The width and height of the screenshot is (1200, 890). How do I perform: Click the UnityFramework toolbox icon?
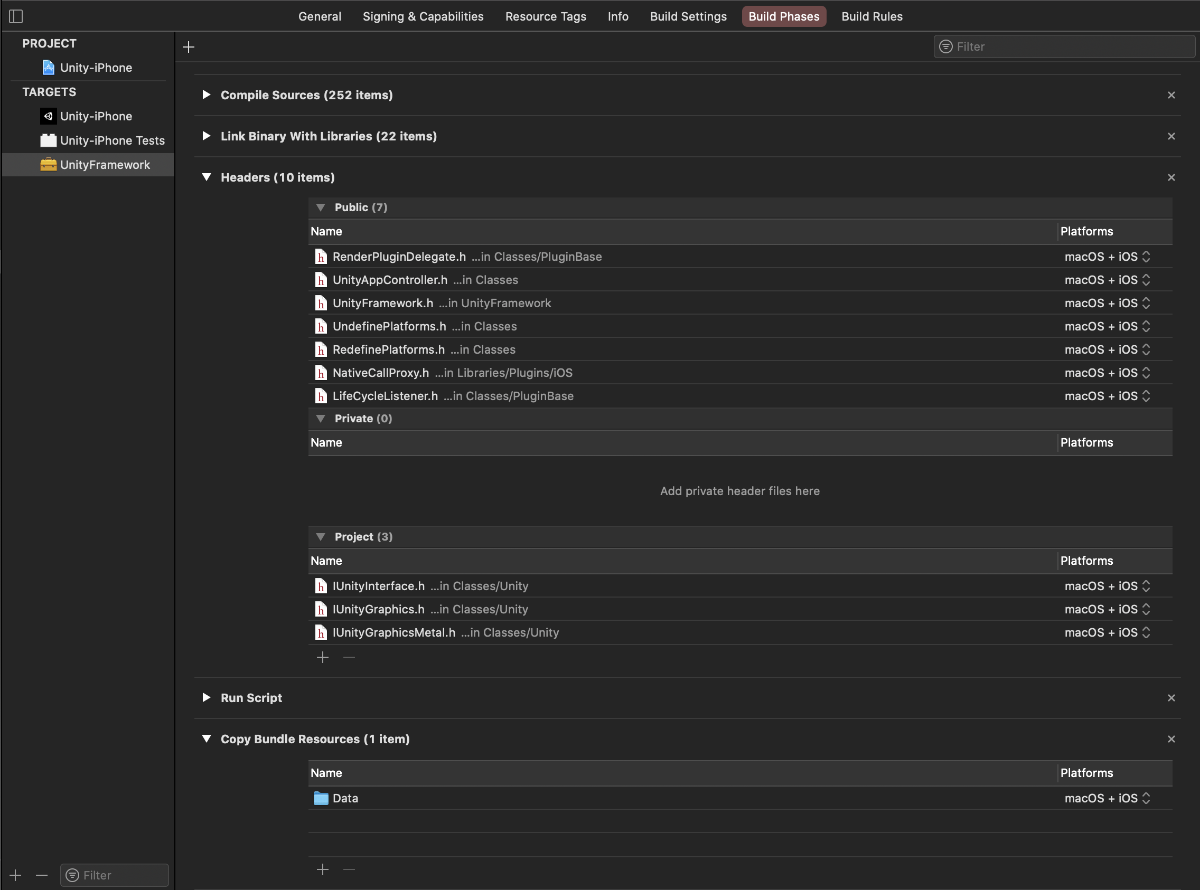(48, 165)
